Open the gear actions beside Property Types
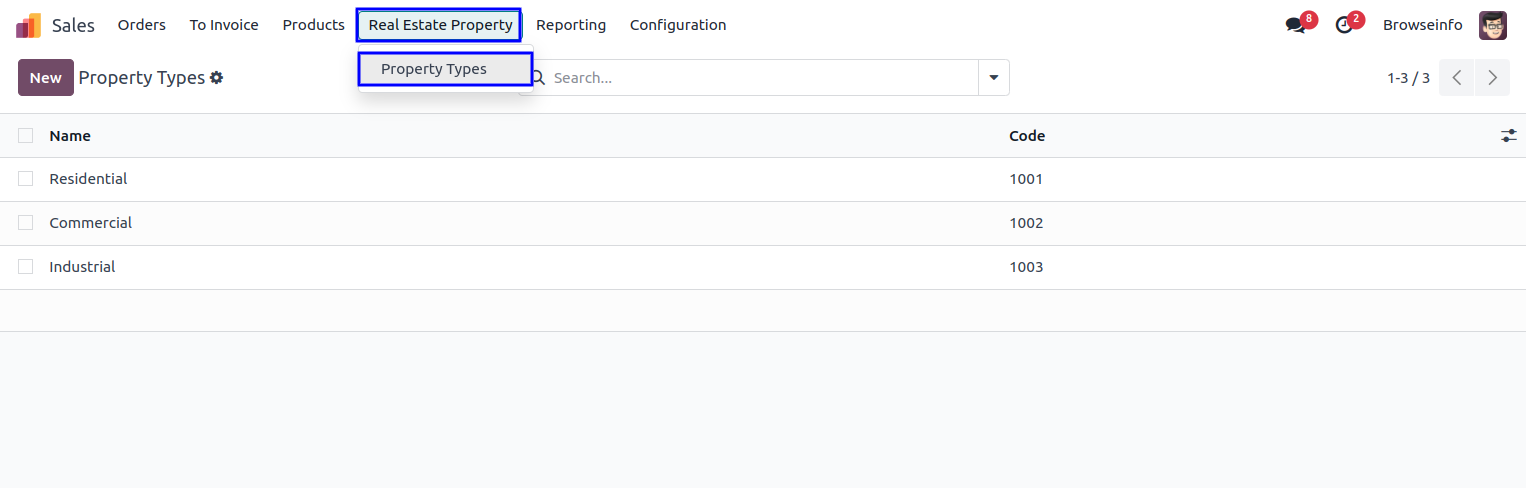This screenshot has width=1526, height=488. 216,78
